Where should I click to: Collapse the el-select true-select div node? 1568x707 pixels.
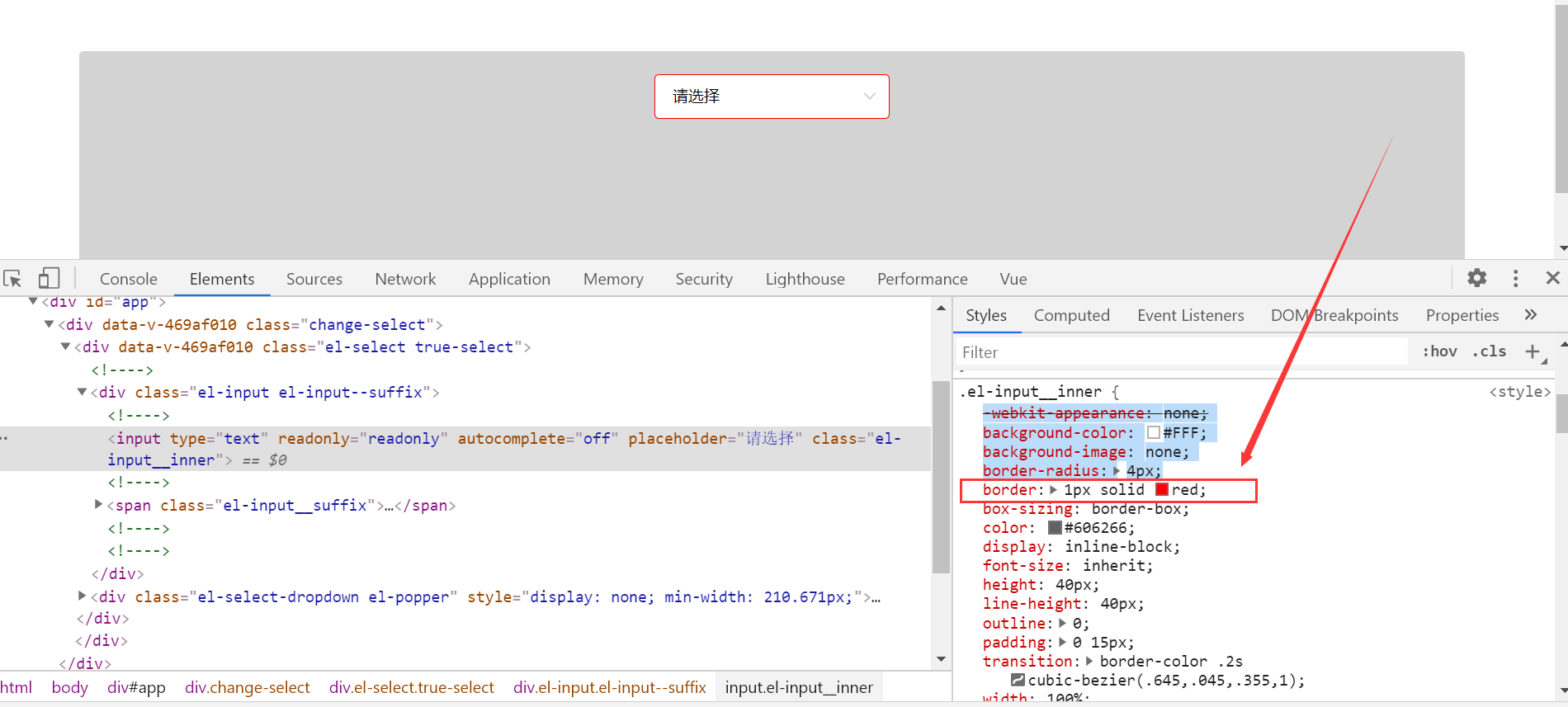(x=65, y=346)
